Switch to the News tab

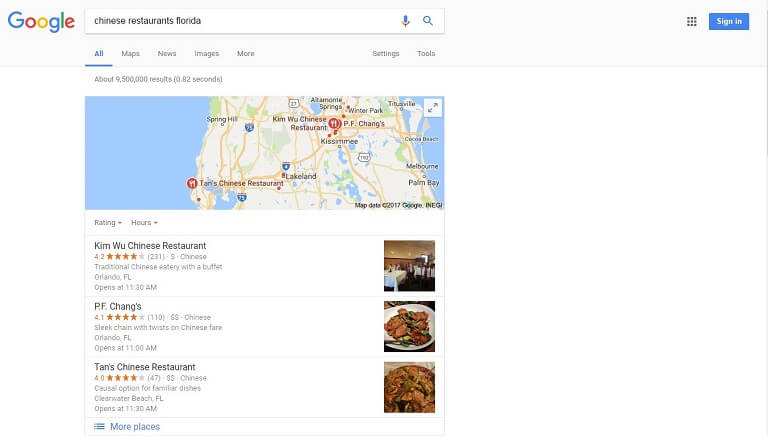[167, 53]
